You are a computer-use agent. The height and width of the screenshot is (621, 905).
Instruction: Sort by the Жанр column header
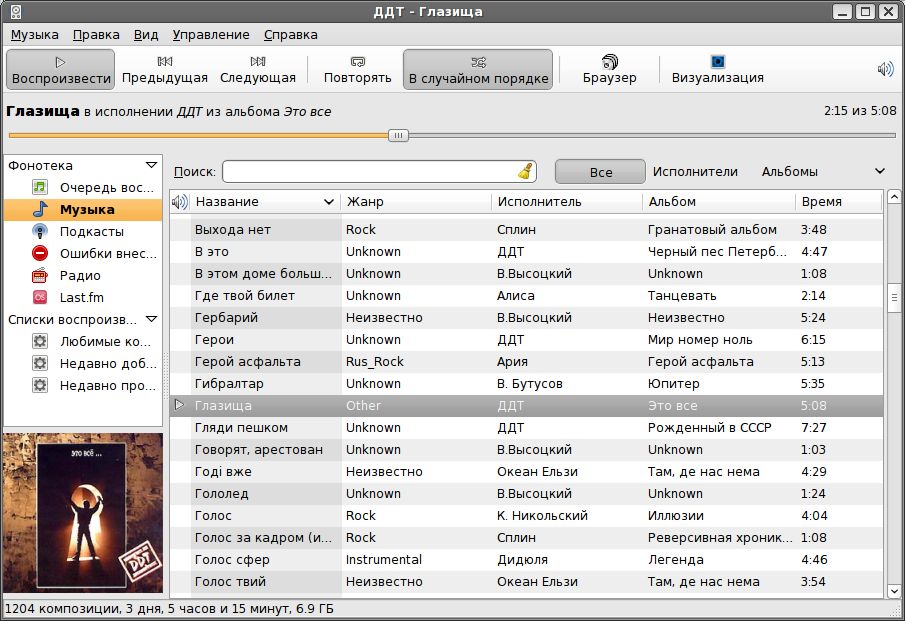coord(416,201)
